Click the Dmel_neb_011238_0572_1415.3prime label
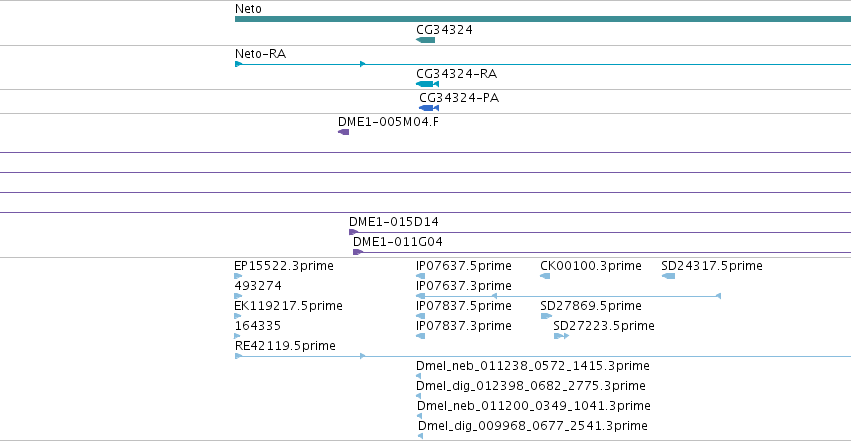This screenshot has width=851, height=441. tap(532, 366)
